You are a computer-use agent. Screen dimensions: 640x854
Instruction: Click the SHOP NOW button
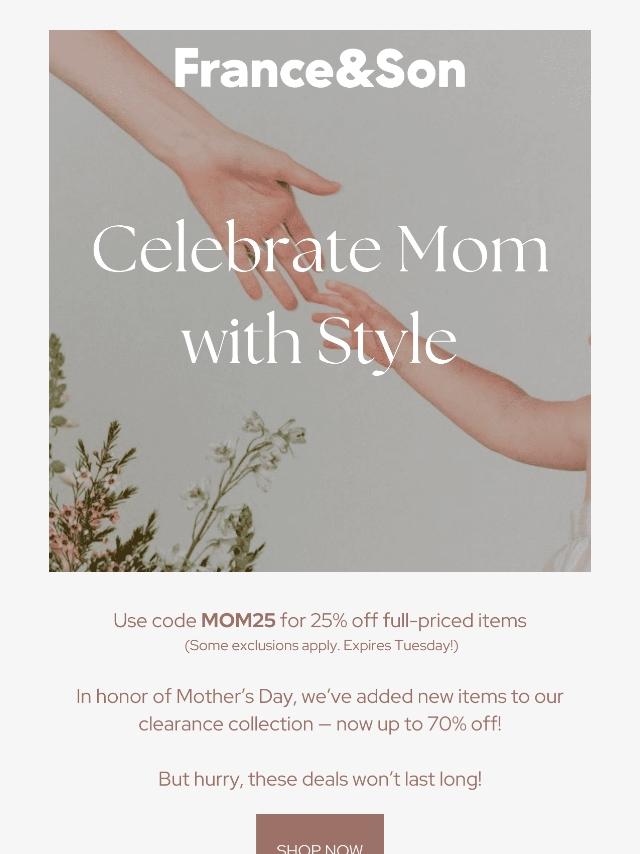click(x=320, y=834)
